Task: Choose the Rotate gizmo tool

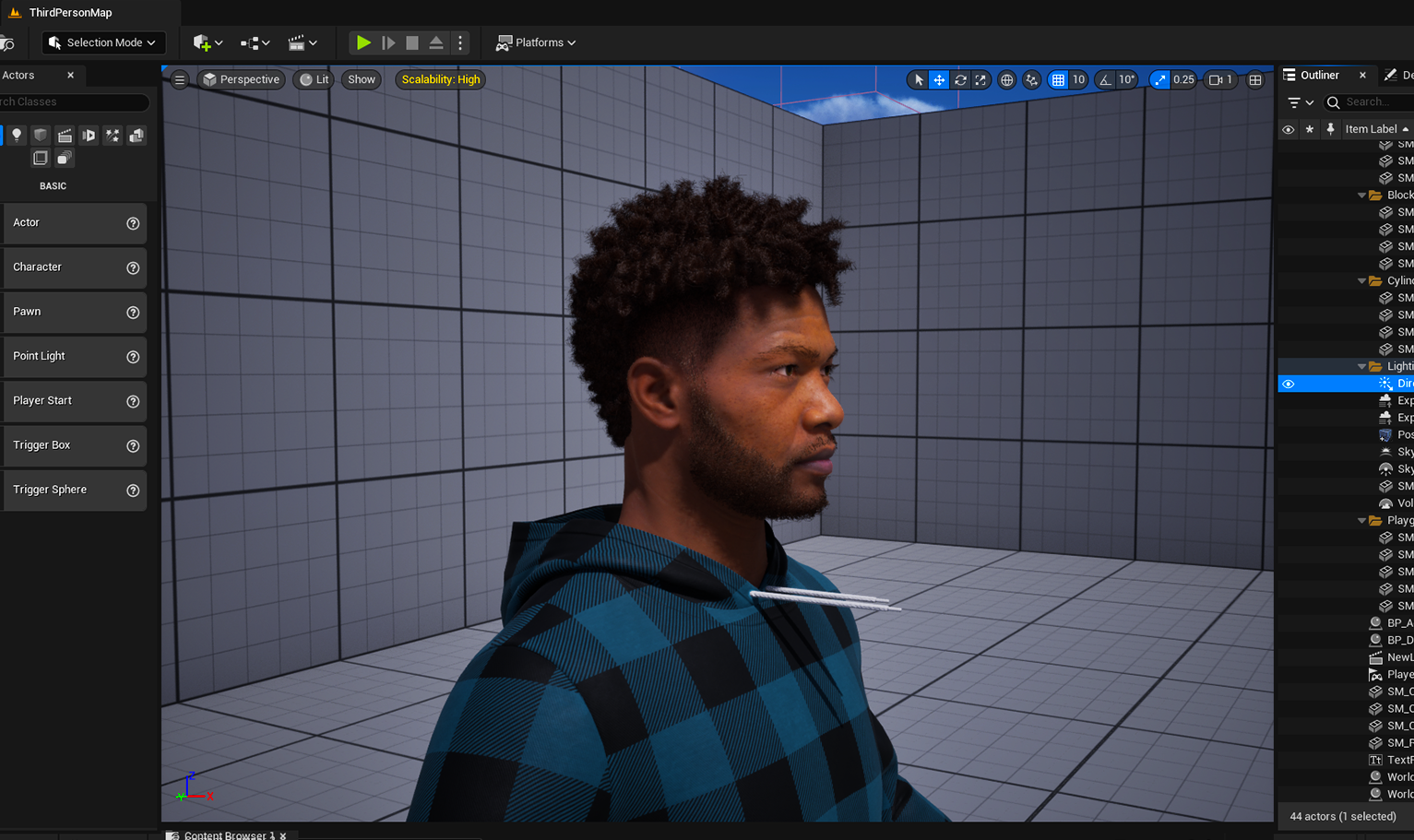Action: pos(960,80)
